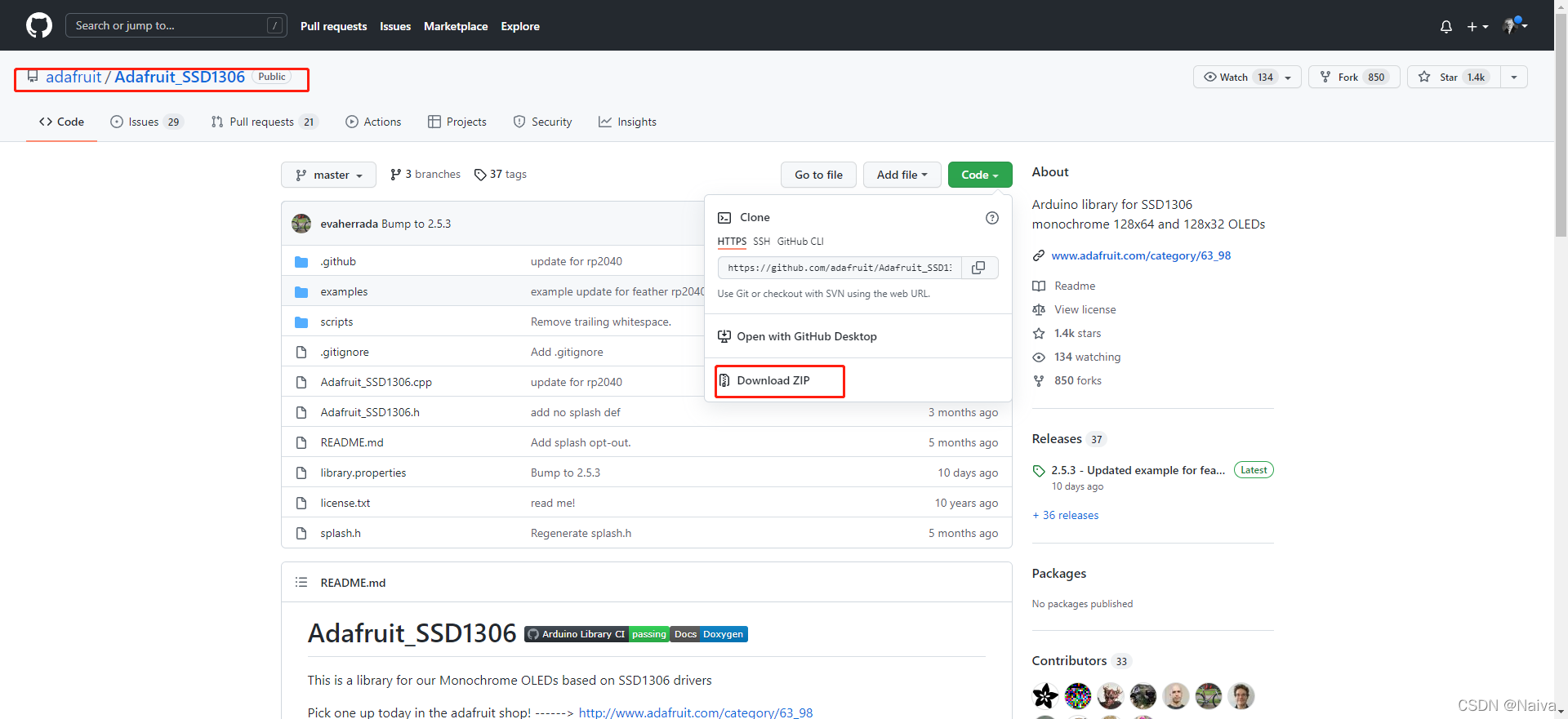Open the Actions tab
Viewport: 1568px width, 719px height.
[x=373, y=122]
